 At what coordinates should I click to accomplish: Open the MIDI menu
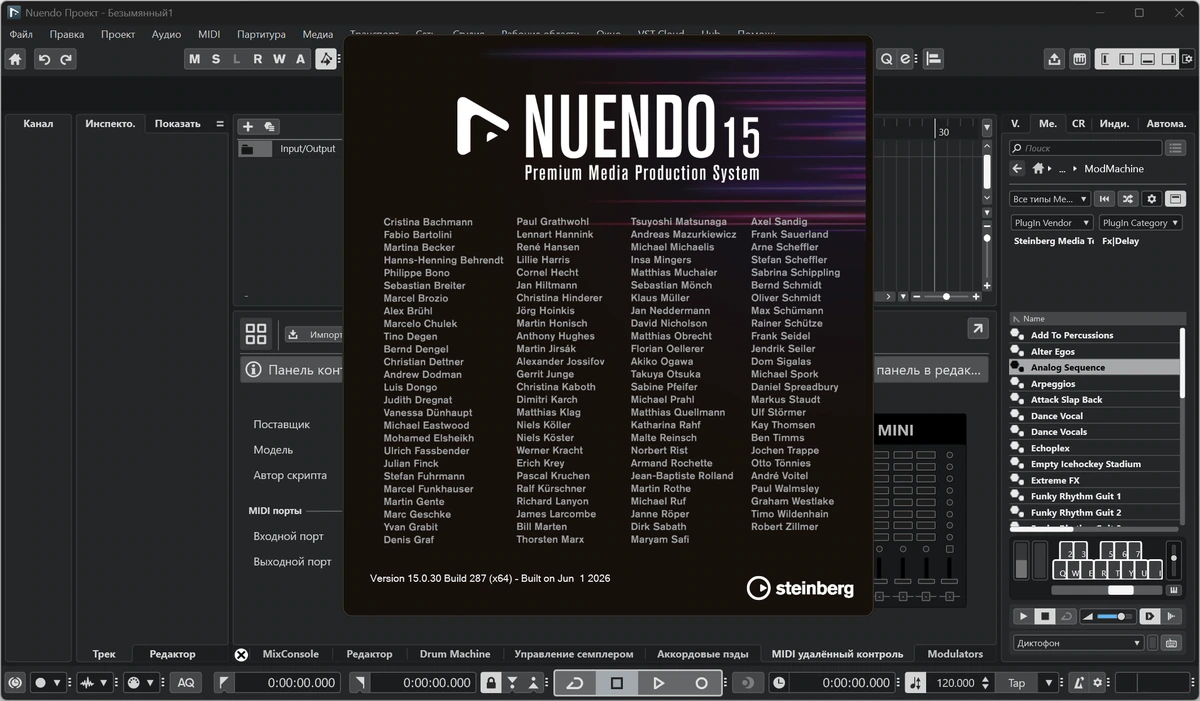tap(209, 34)
